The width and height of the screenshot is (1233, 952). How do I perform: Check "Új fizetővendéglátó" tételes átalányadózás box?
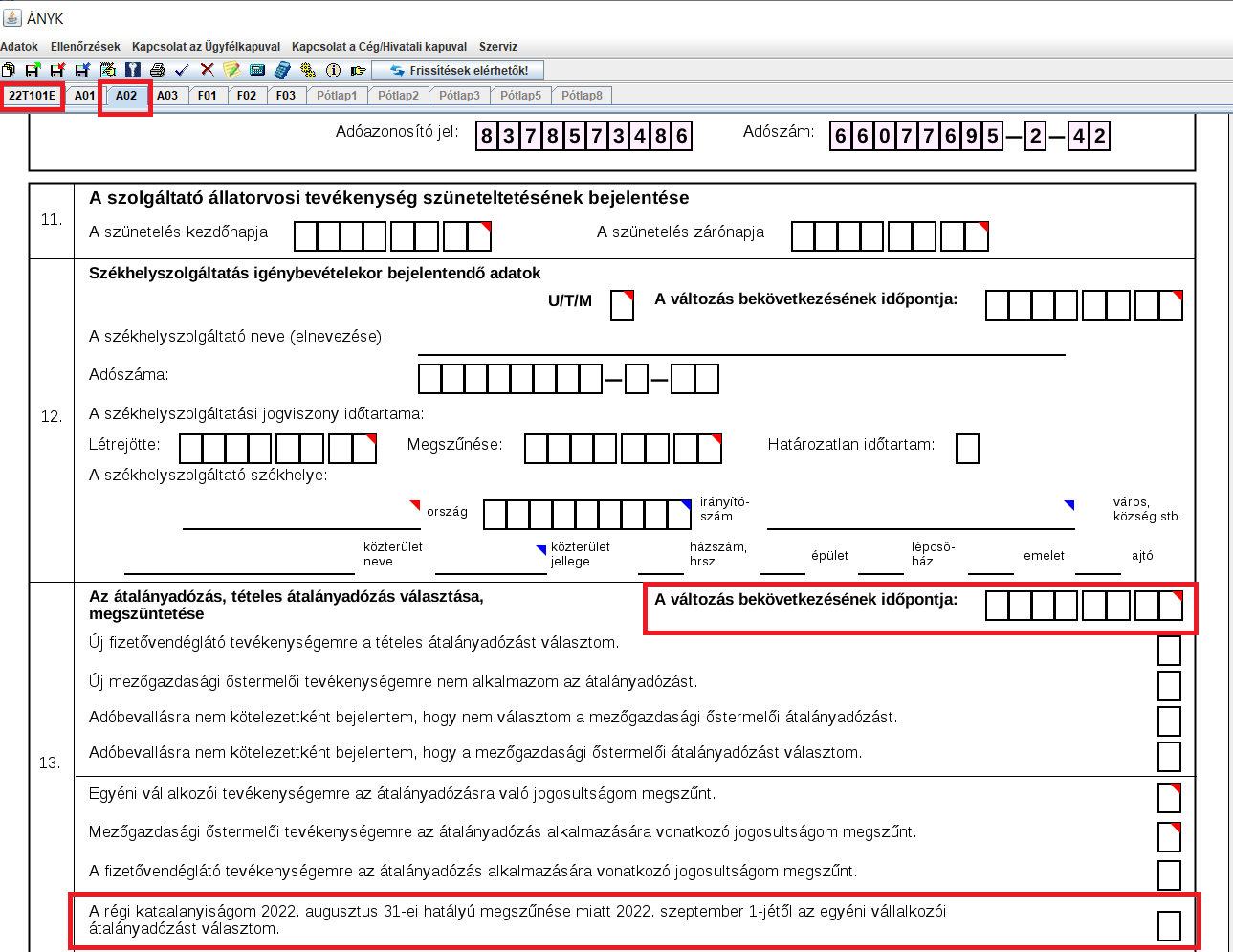(x=1169, y=651)
